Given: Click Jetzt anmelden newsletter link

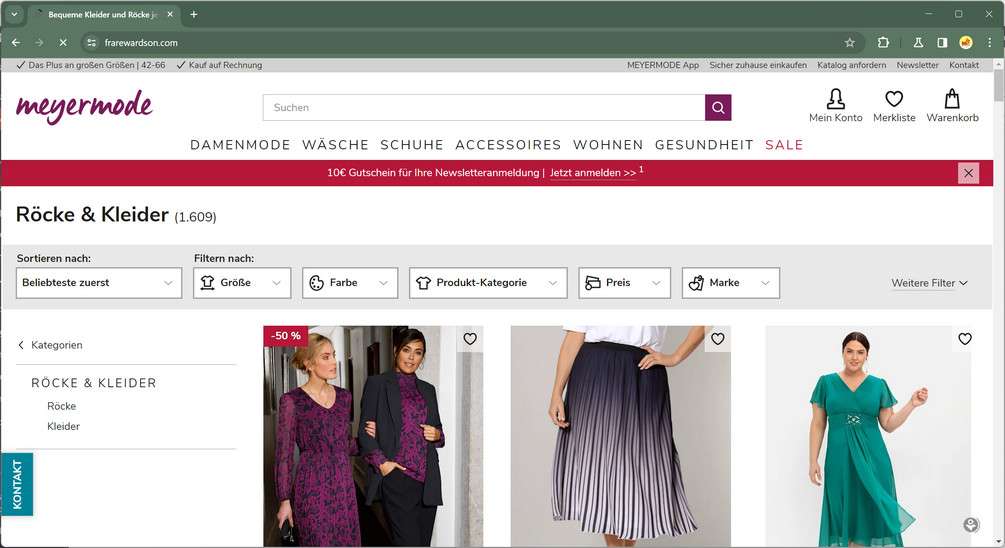Looking at the screenshot, I should click(x=593, y=173).
